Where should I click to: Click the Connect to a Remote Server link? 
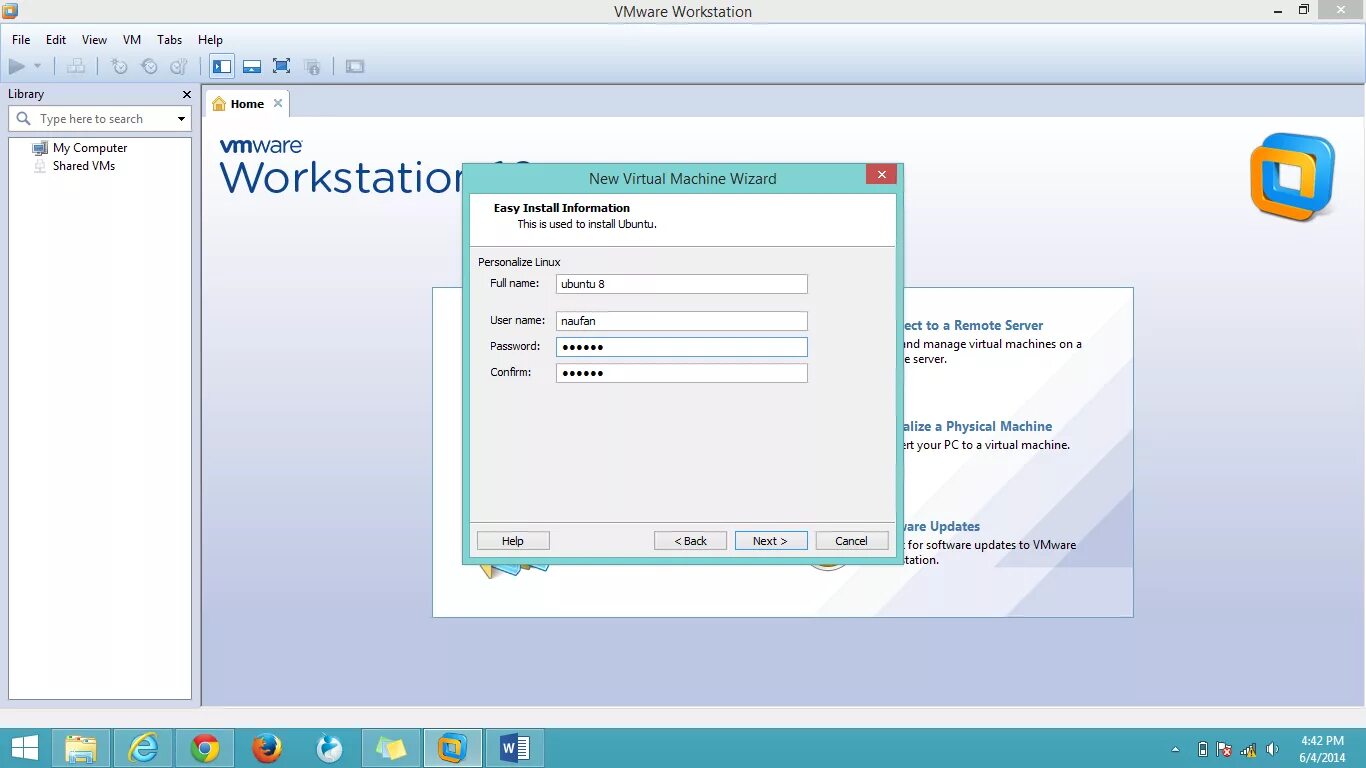974,325
